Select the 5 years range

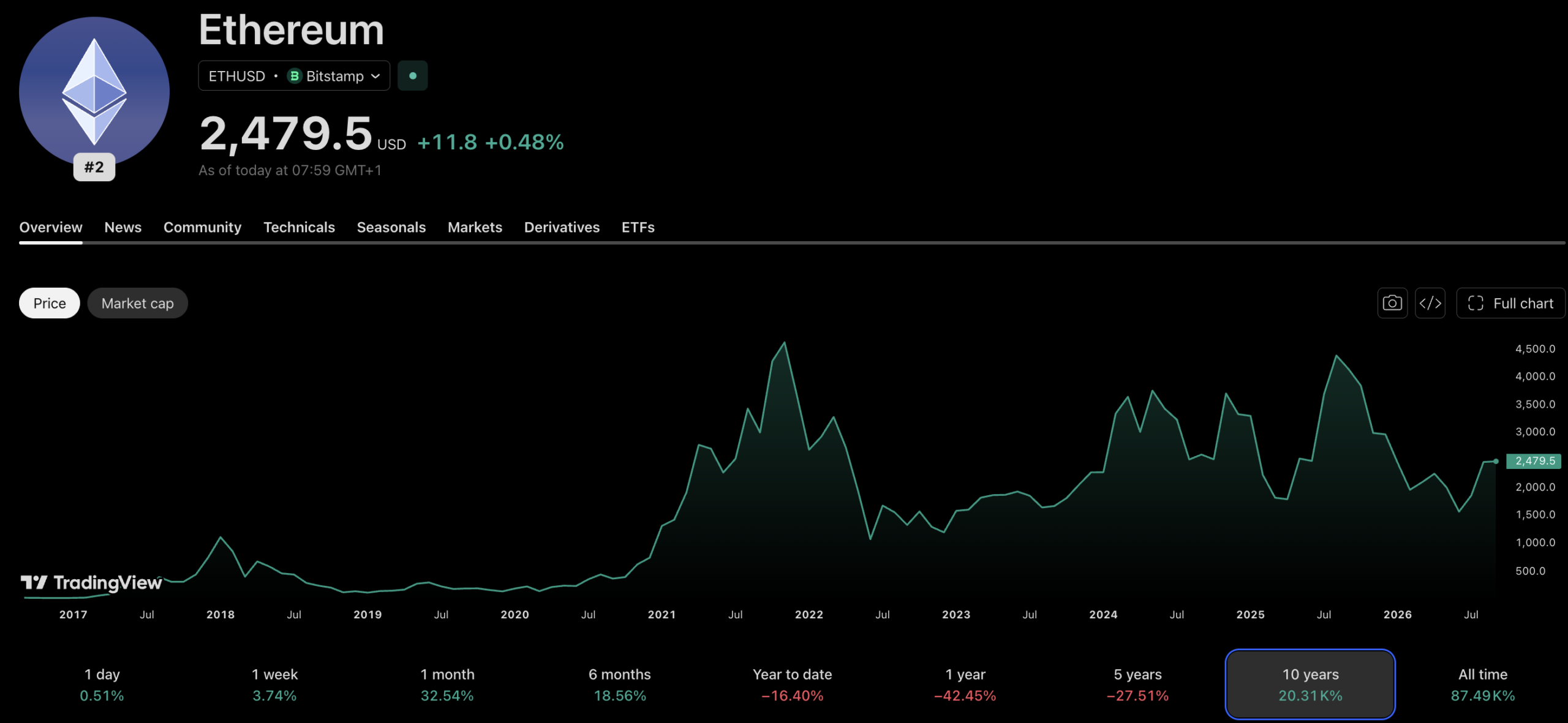[x=1138, y=684]
